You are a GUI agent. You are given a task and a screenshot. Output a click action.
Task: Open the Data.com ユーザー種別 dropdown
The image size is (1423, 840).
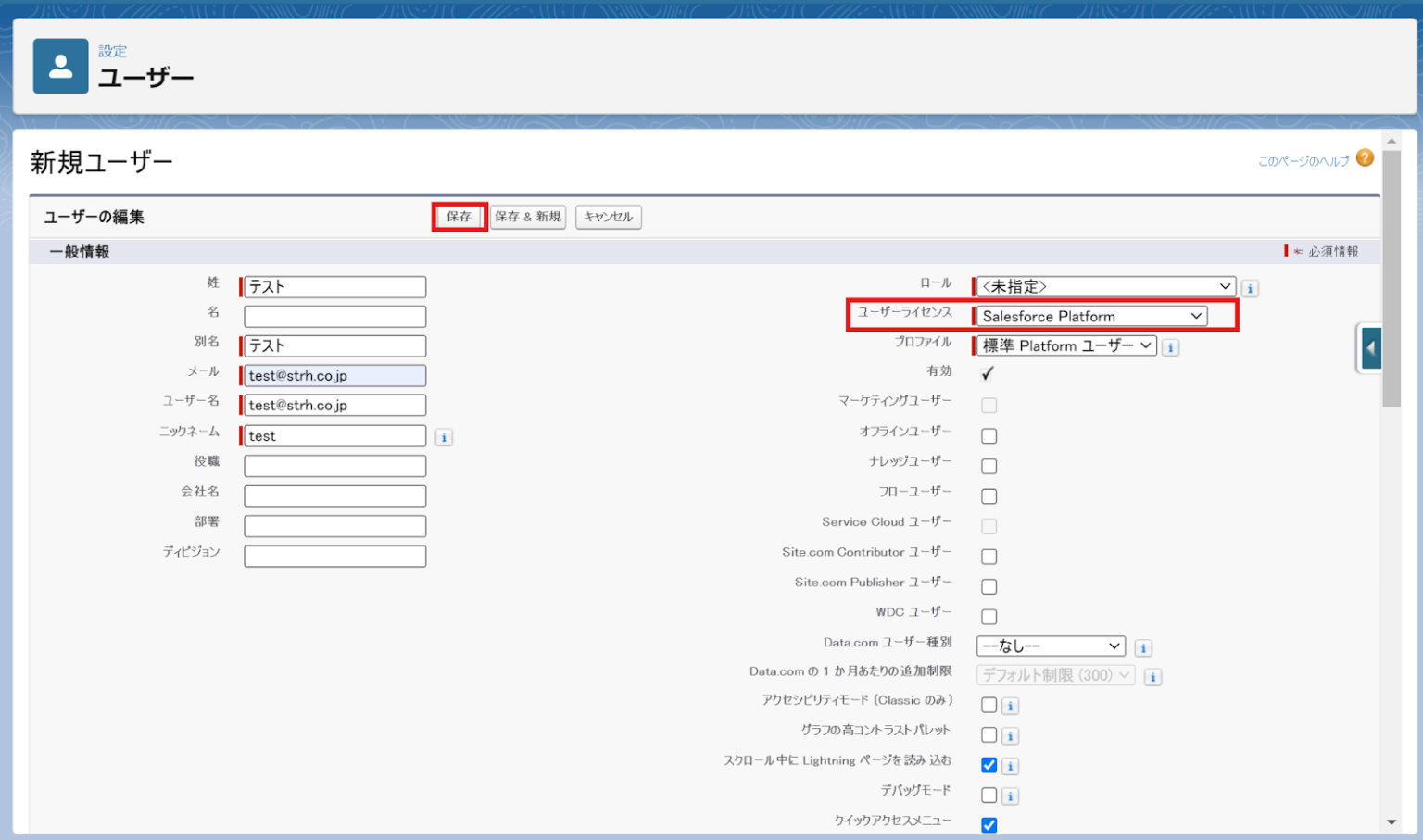(1050, 646)
